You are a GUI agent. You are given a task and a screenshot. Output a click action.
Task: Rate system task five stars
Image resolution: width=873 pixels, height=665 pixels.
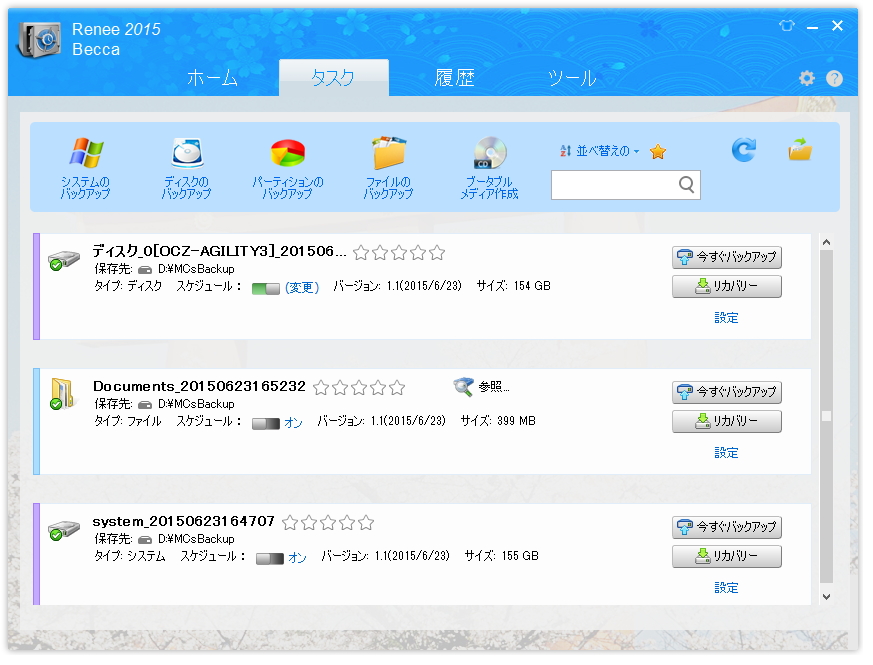[x=366, y=522]
